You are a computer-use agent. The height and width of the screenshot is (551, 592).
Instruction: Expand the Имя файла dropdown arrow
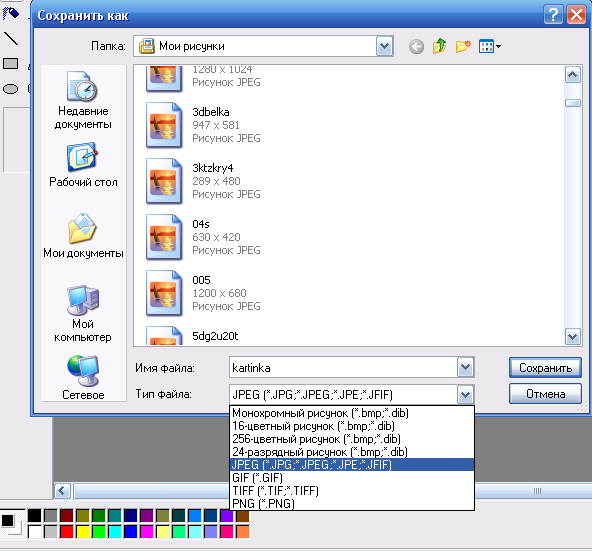(x=465, y=367)
